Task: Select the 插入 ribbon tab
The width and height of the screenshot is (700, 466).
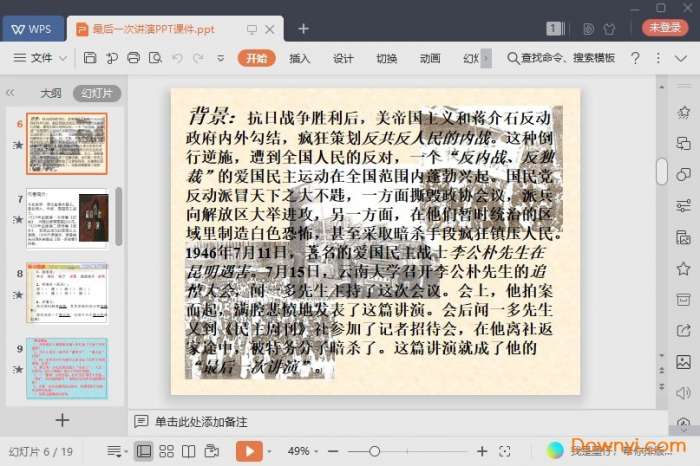Action: 300,58
